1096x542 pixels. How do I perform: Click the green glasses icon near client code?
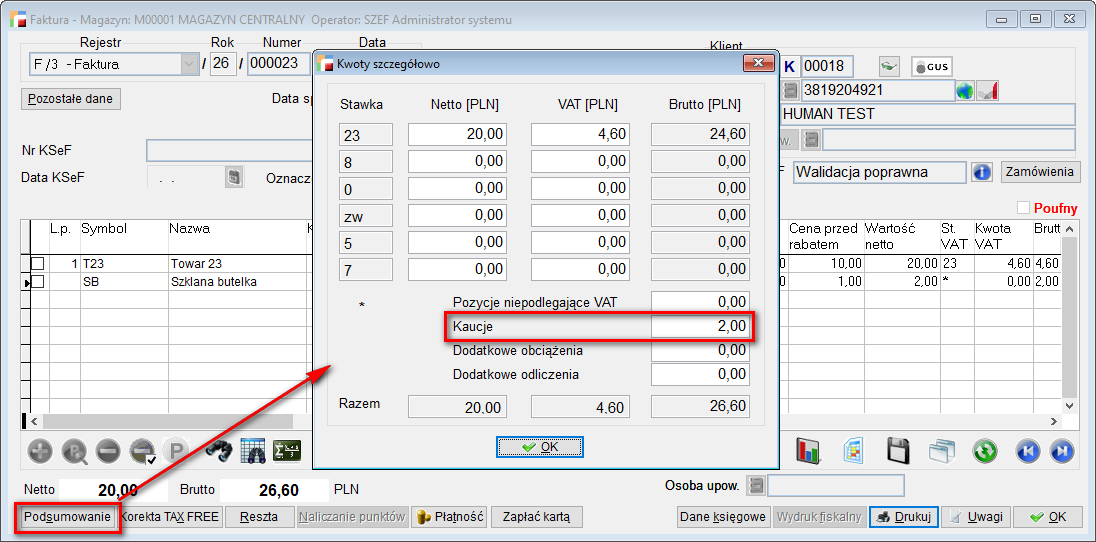(888, 67)
